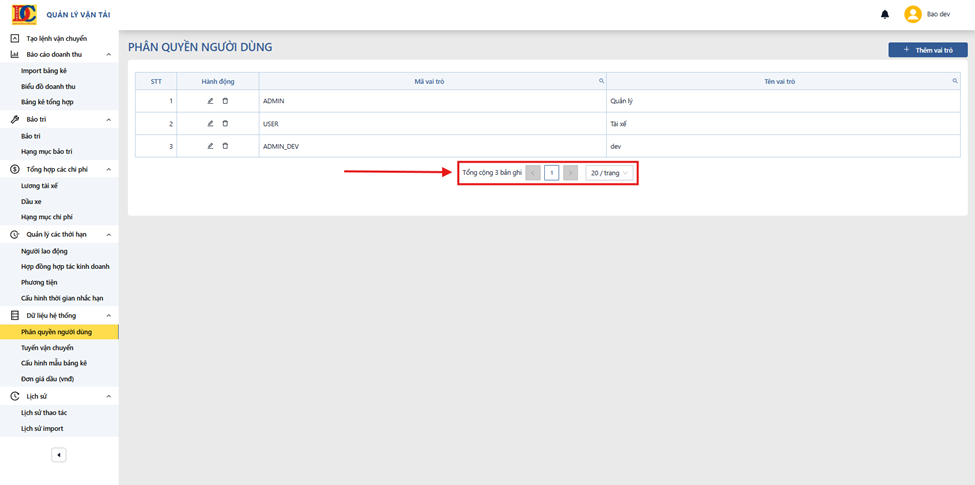Collapse the Báo cáo doanh thu section
The height and width of the screenshot is (485, 975).
108,55
